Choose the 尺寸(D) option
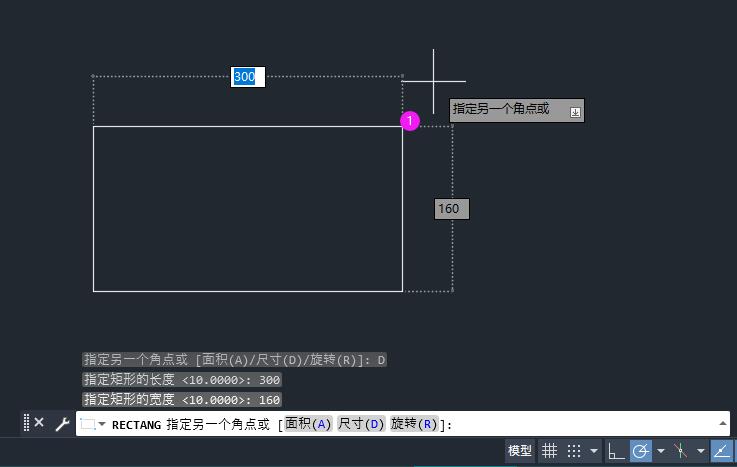The height and width of the screenshot is (467, 737). click(361, 424)
